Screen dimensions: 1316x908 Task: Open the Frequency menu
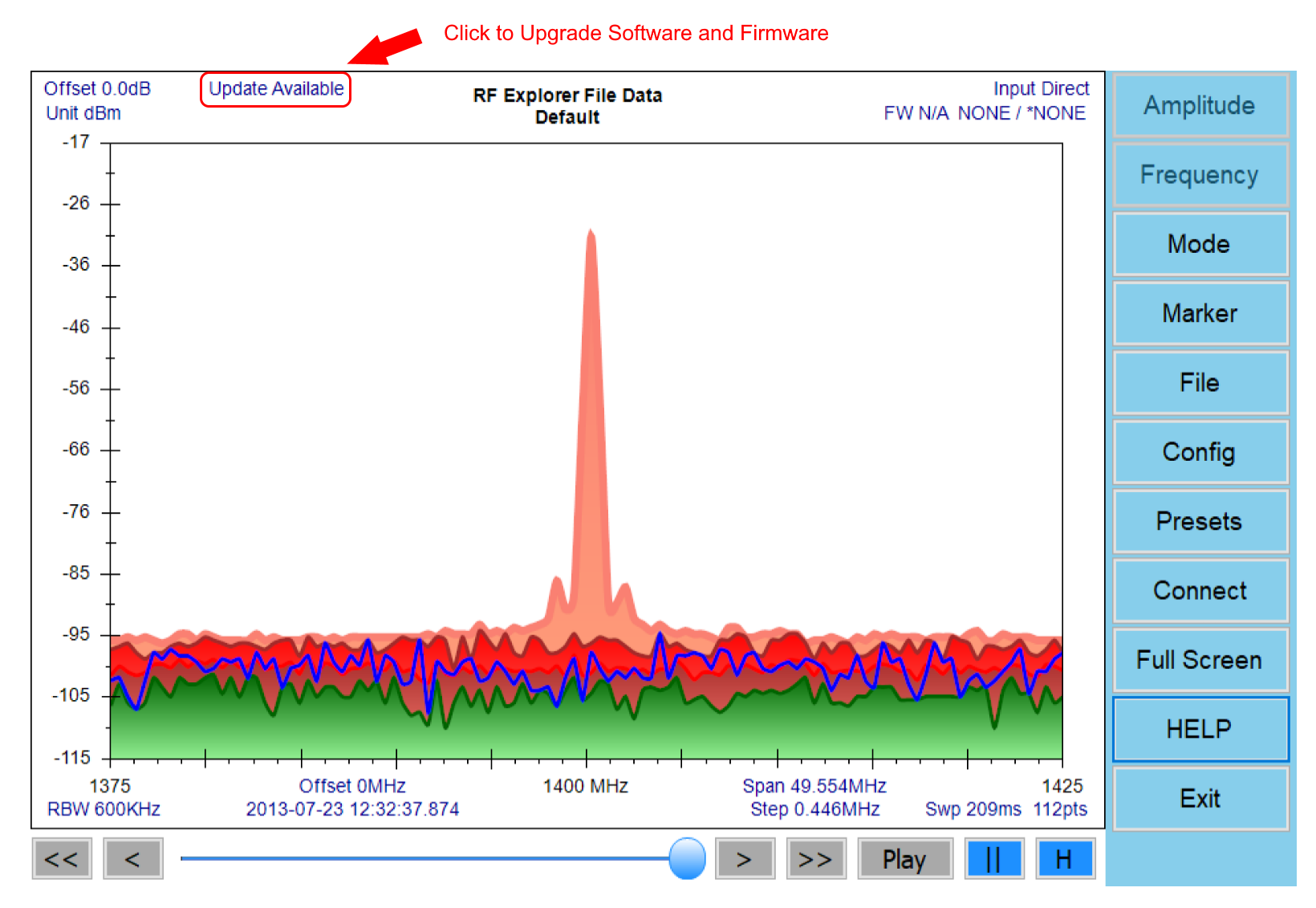1200,175
